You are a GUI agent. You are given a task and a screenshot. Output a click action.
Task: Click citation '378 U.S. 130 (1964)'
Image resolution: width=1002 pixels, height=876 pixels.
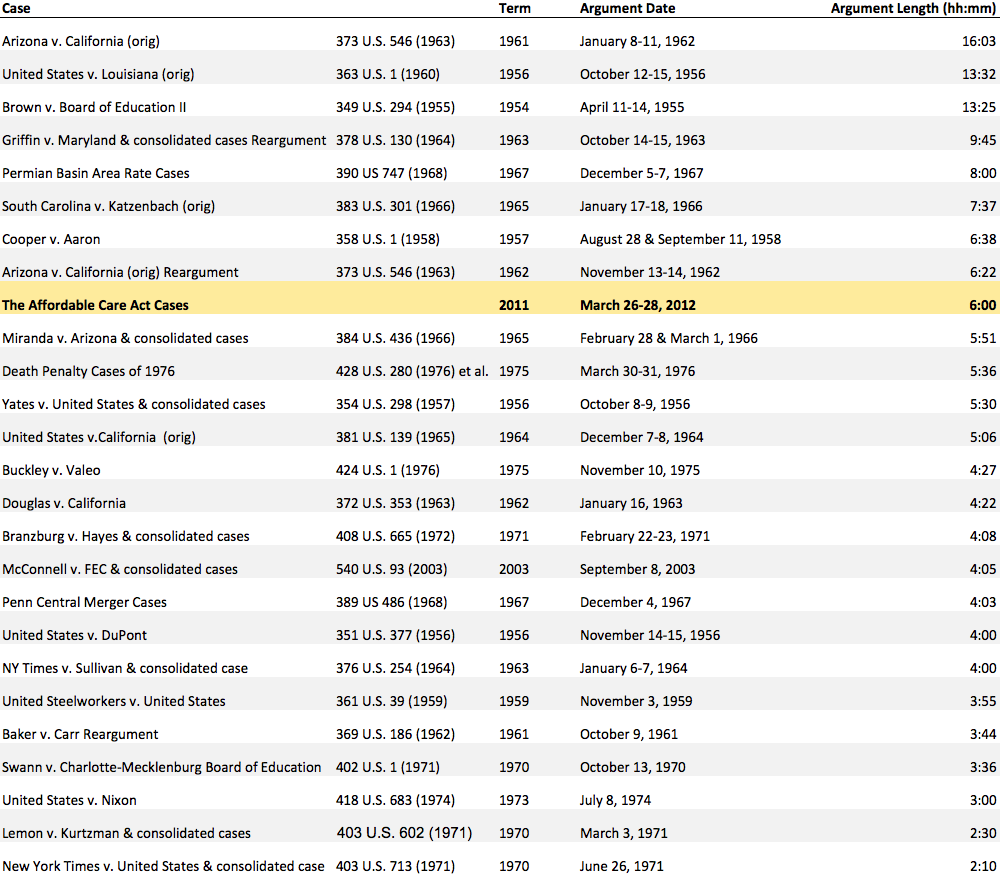click(x=396, y=141)
